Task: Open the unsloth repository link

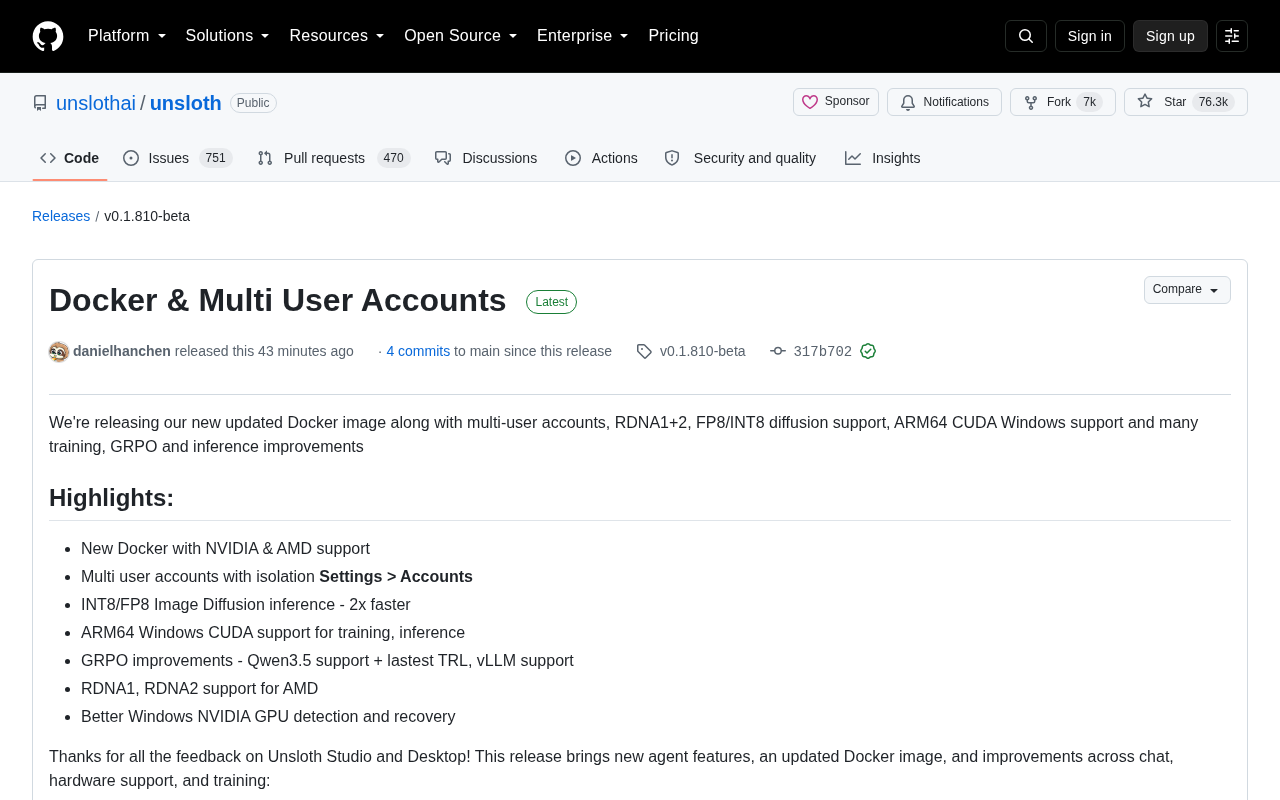Action: click(186, 103)
